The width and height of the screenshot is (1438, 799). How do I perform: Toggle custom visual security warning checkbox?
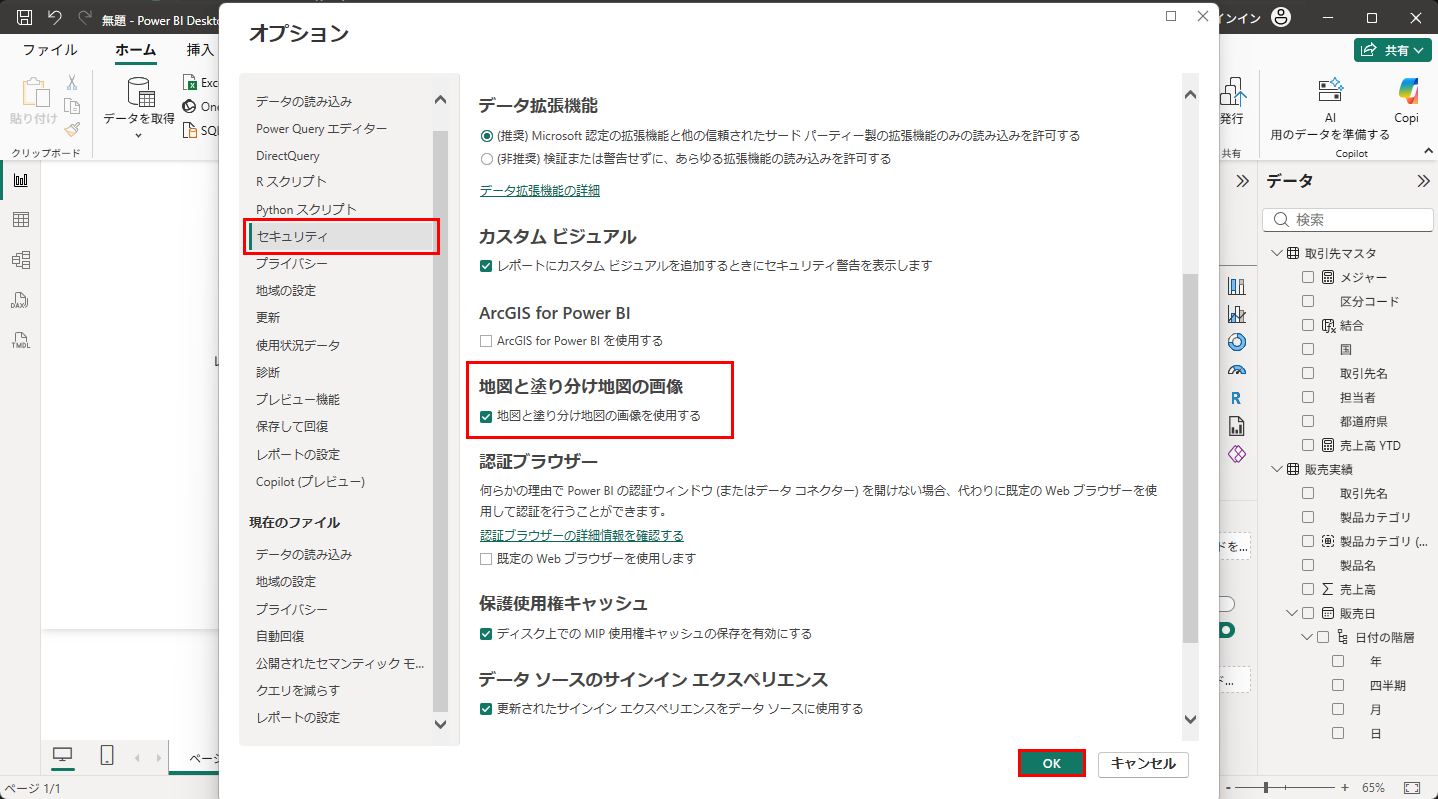(486, 266)
